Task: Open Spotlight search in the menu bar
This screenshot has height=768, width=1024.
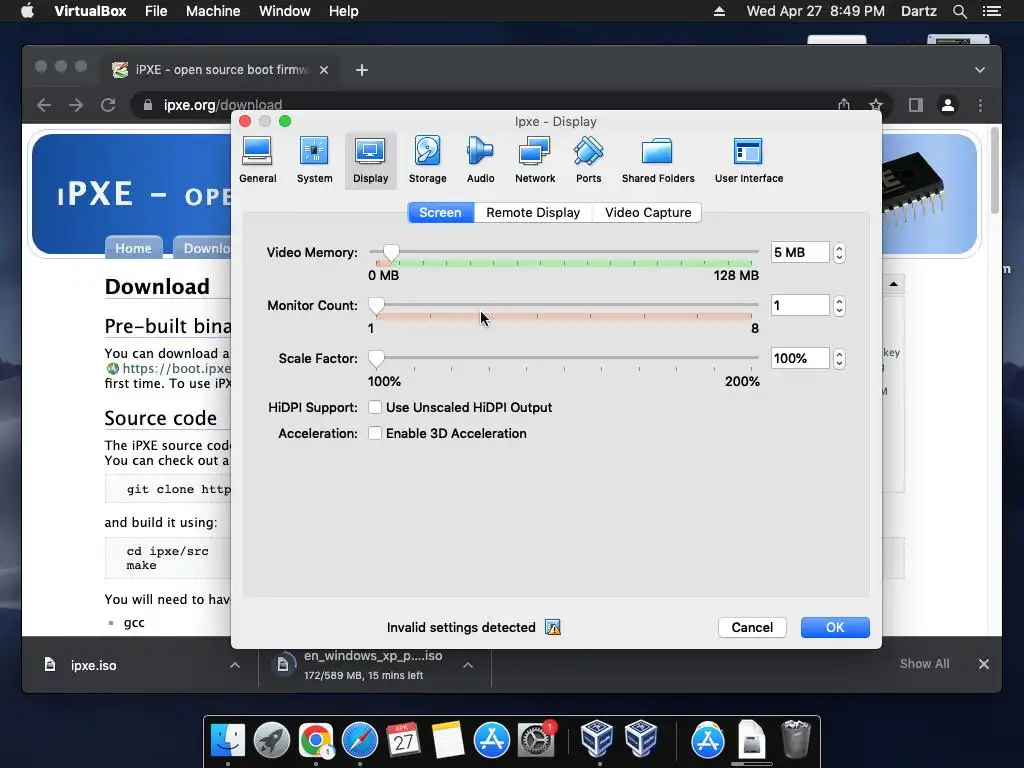Action: tap(960, 11)
